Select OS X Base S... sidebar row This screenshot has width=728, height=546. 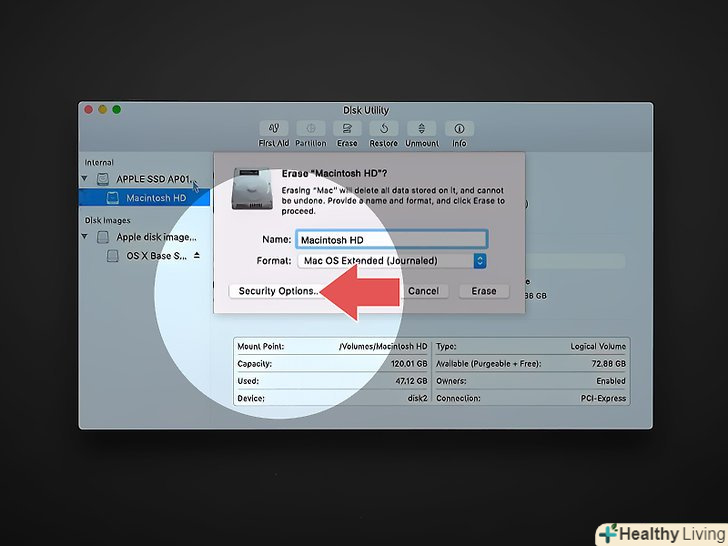[144, 256]
